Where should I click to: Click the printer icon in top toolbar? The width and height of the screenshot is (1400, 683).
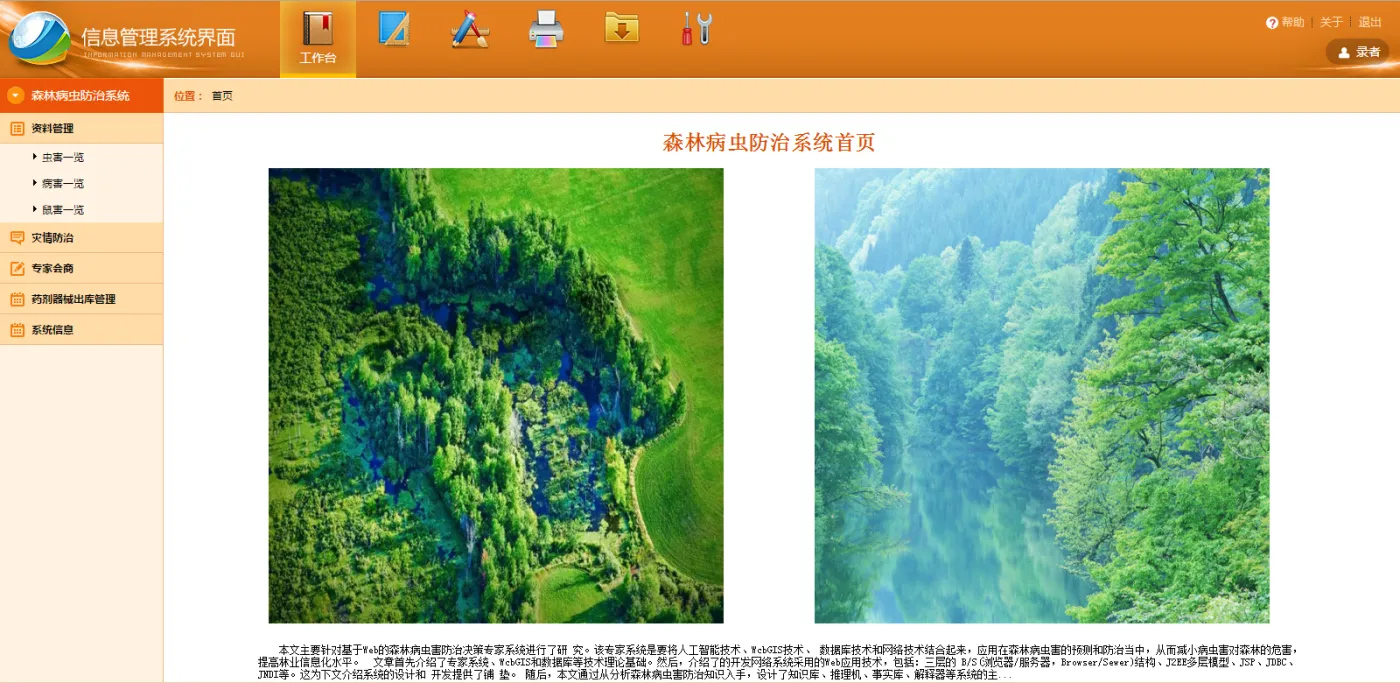546,29
